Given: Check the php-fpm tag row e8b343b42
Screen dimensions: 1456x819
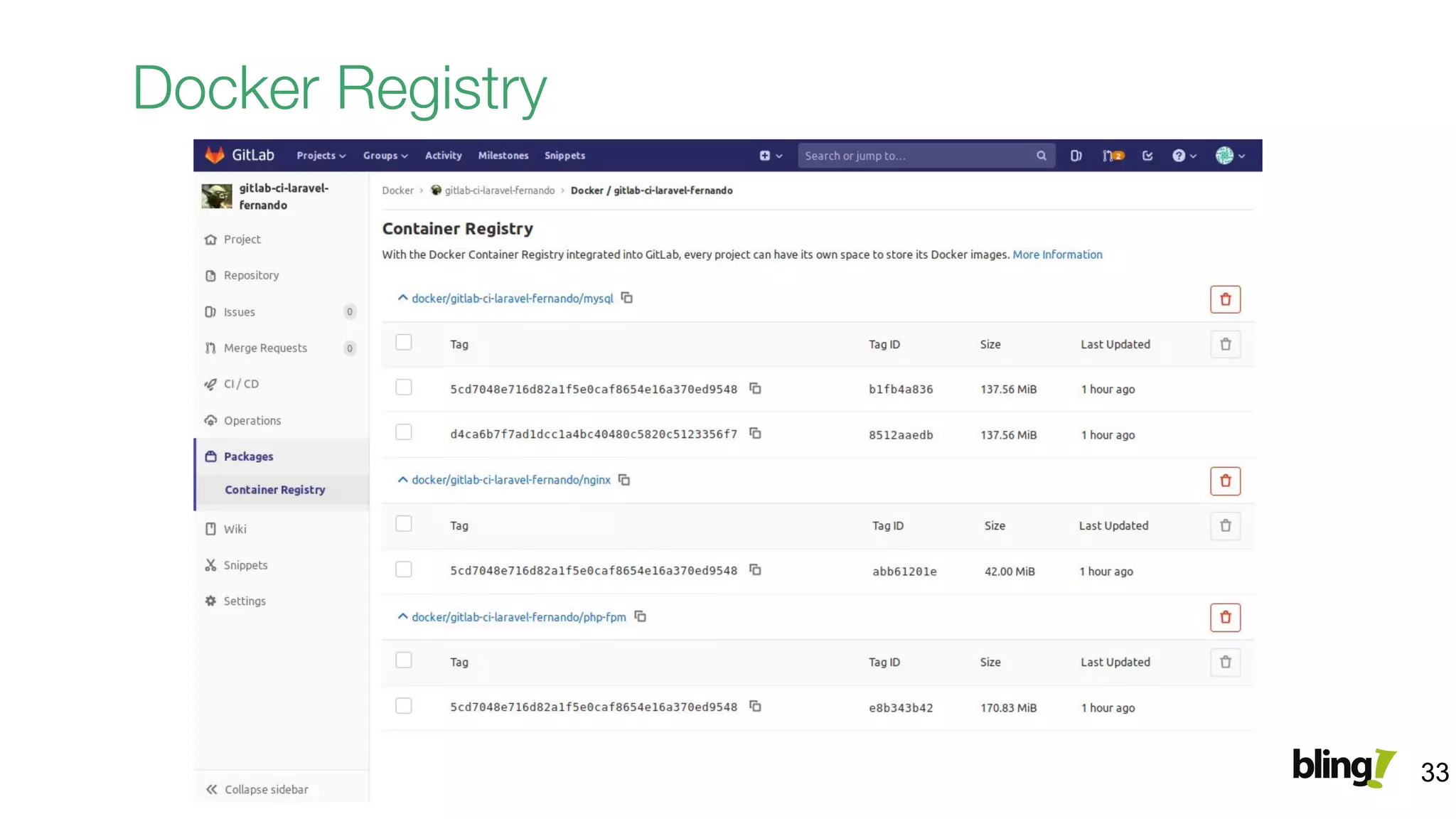Looking at the screenshot, I should (x=404, y=706).
